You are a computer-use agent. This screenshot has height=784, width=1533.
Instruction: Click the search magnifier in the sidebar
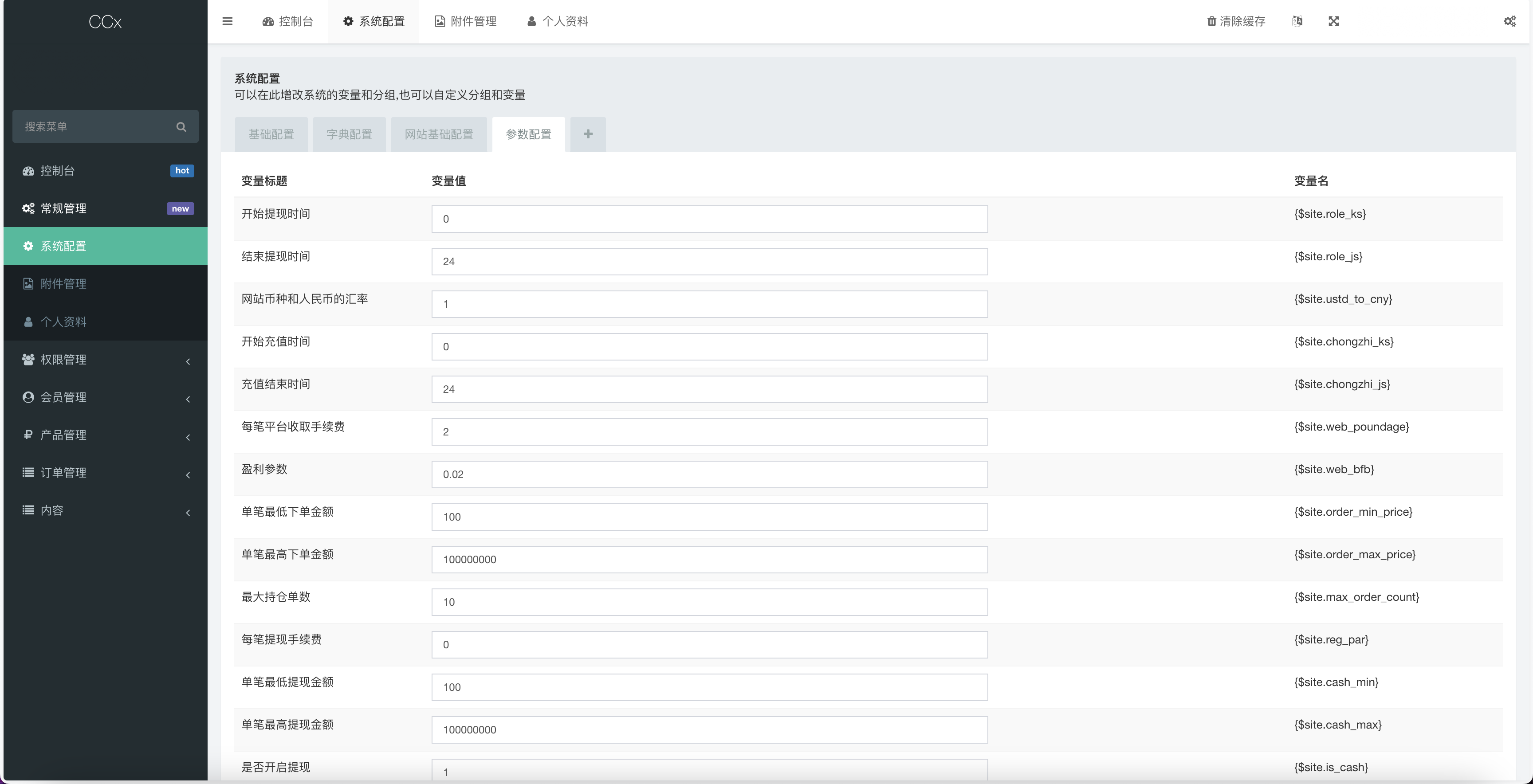(x=181, y=126)
